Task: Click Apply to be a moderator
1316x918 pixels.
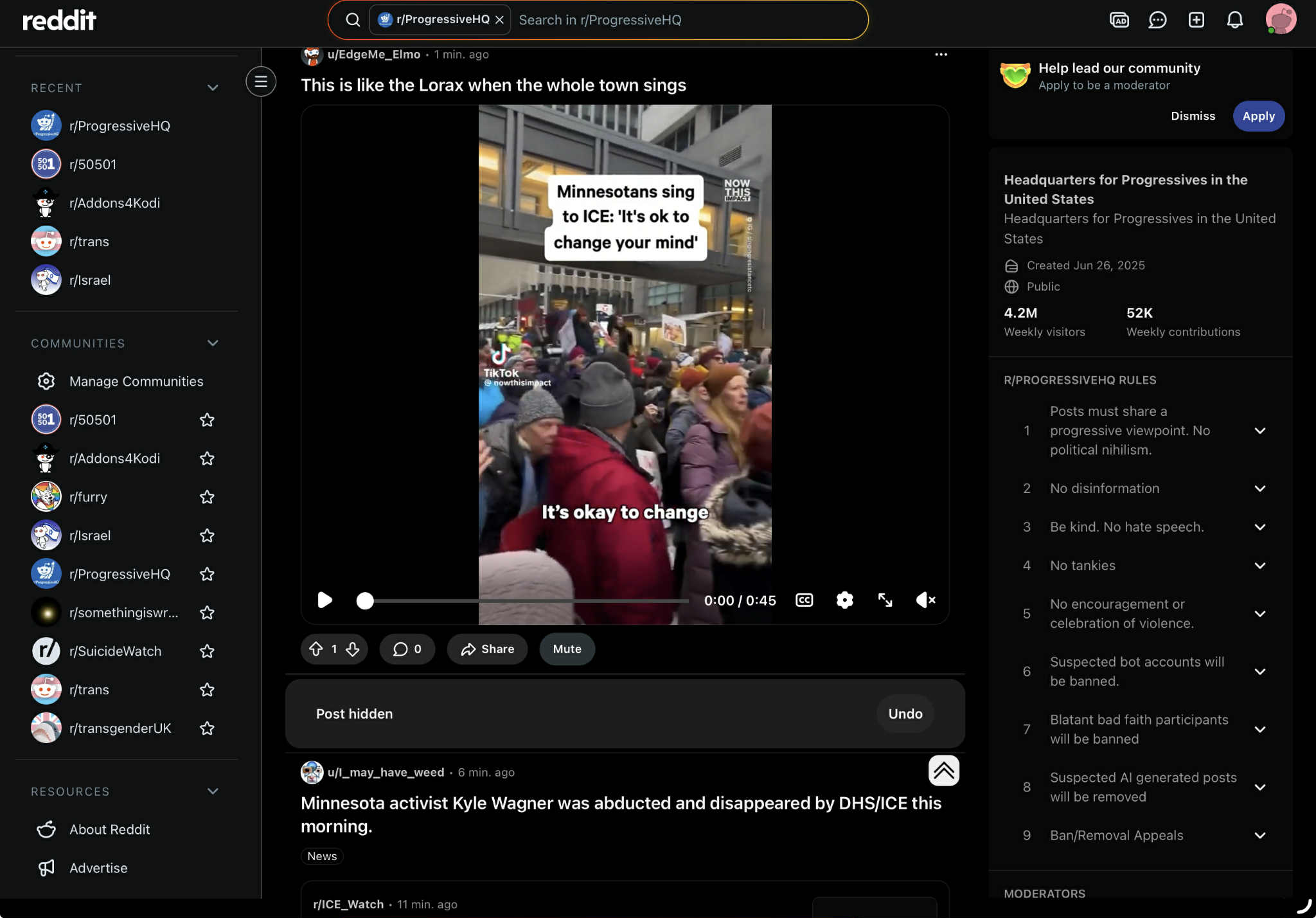Action: coord(1258,116)
